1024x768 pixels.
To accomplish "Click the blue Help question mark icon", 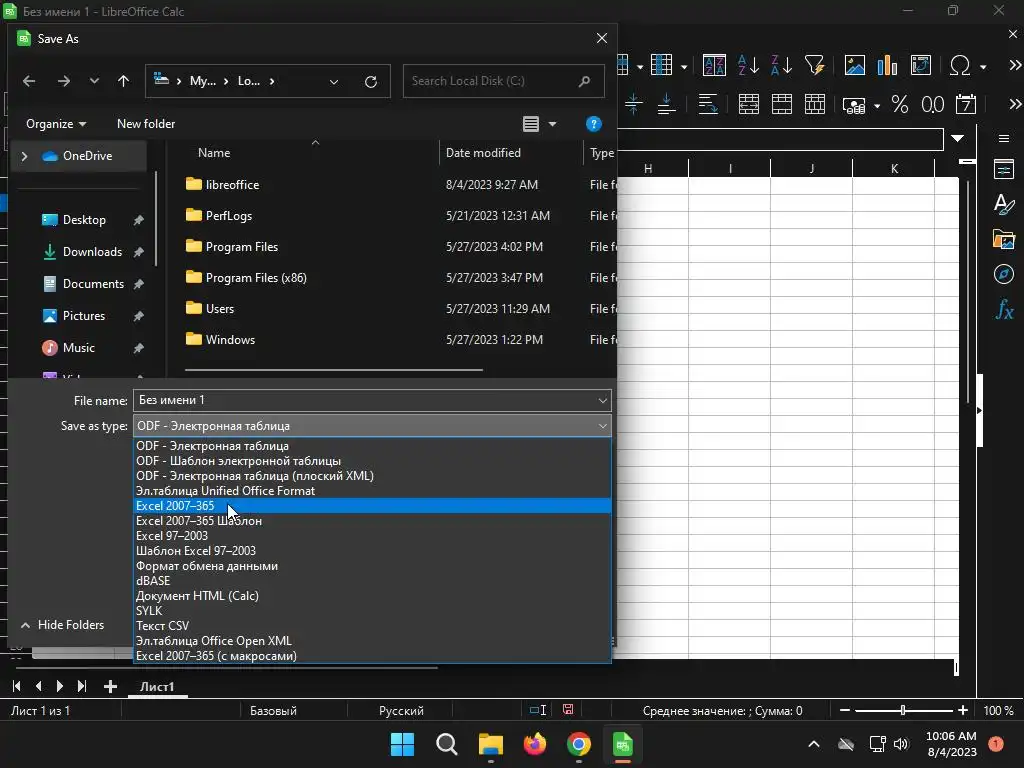I will 593,123.
